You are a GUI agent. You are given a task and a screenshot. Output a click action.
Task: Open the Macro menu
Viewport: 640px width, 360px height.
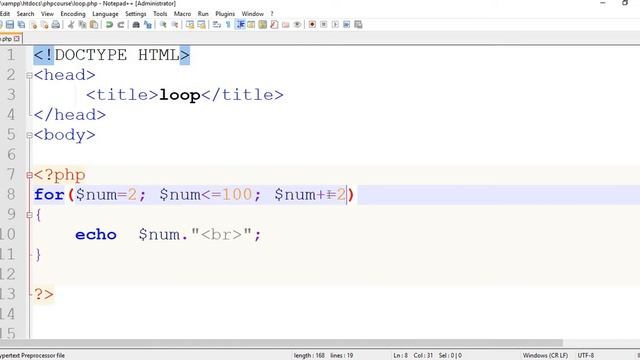[x=182, y=14]
